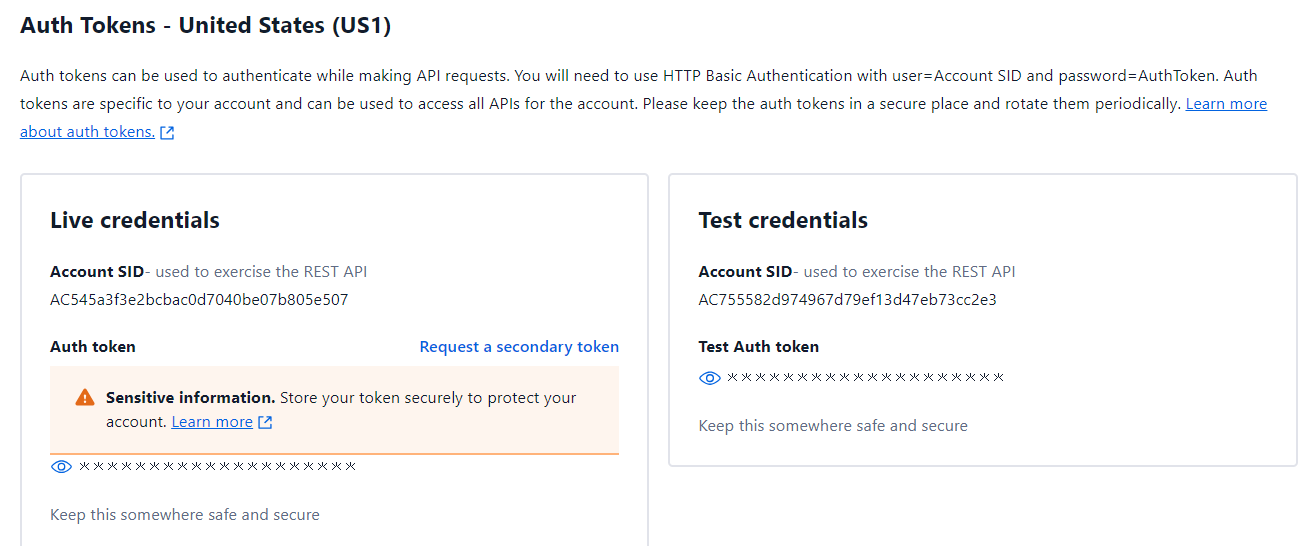The width and height of the screenshot is (1310, 546).
Task: Click the masked Test Auth token asterisks
Action: point(865,378)
